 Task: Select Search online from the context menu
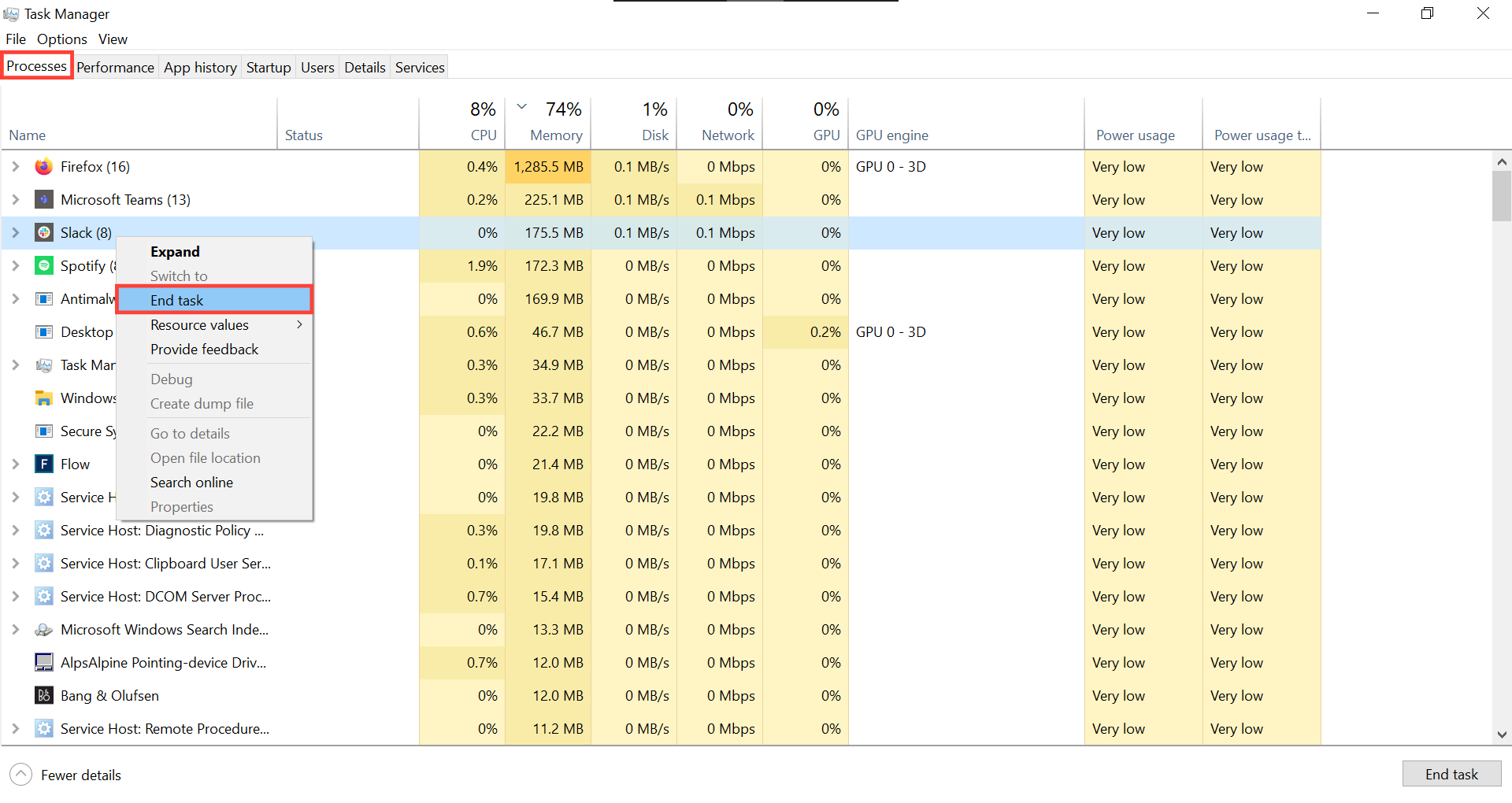pos(191,482)
